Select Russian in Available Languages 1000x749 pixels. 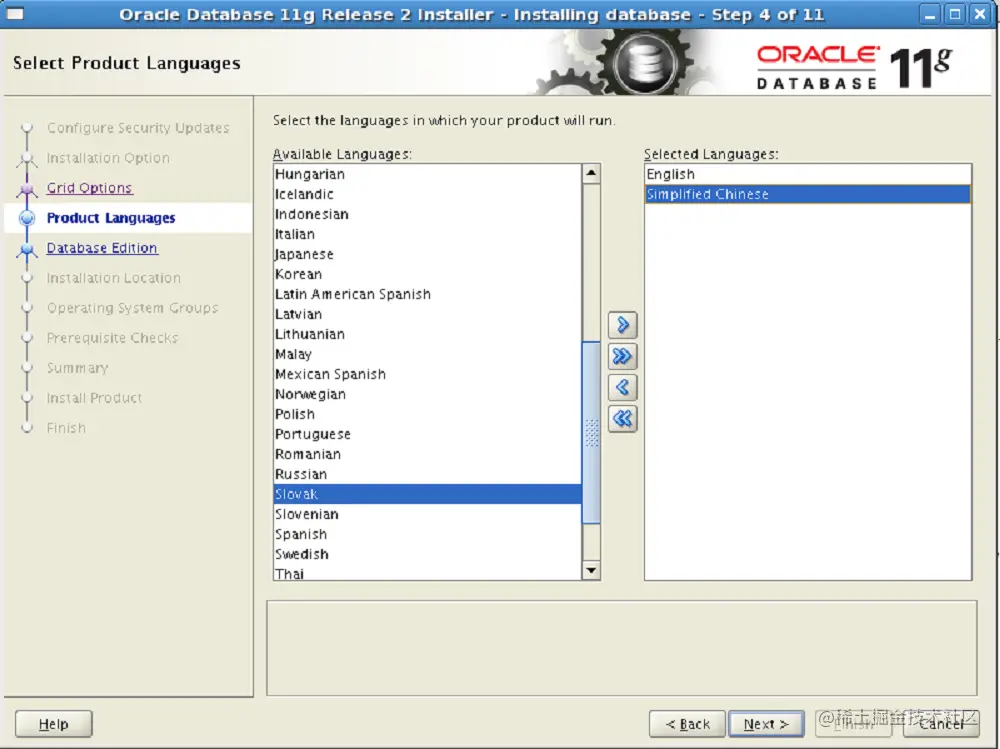point(301,474)
